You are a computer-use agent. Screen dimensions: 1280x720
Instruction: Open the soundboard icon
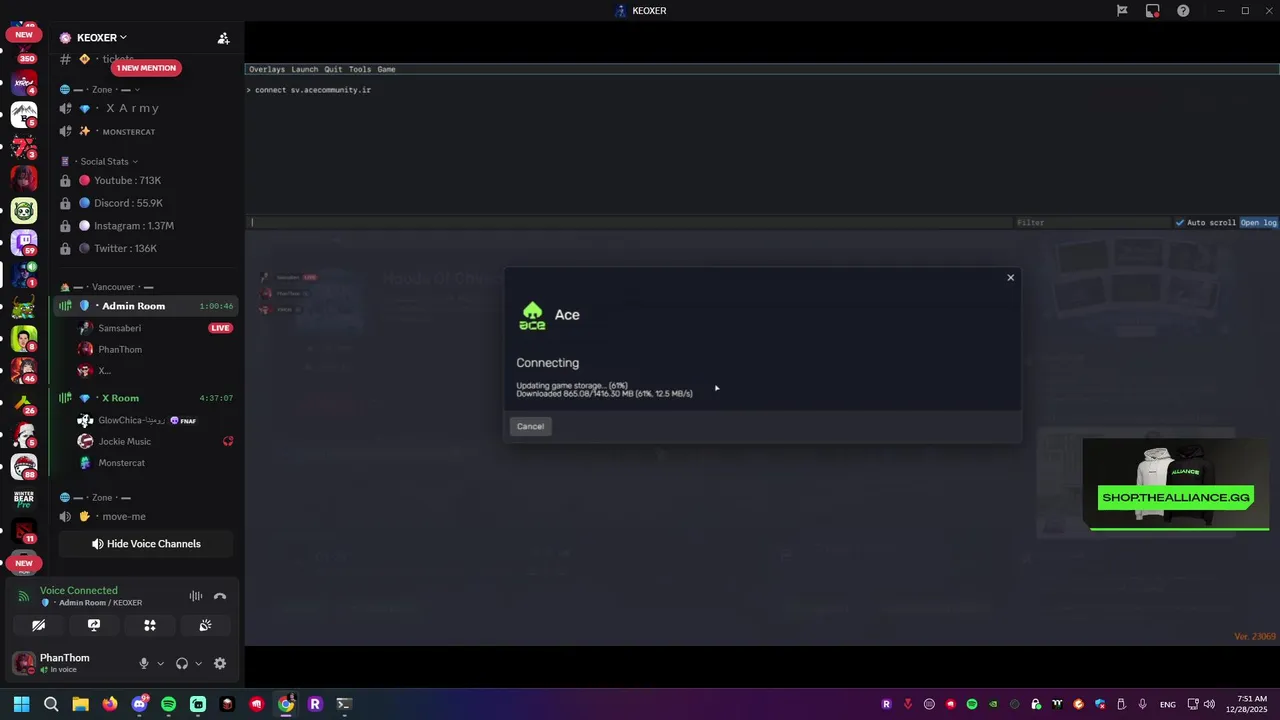click(x=205, y=625)
